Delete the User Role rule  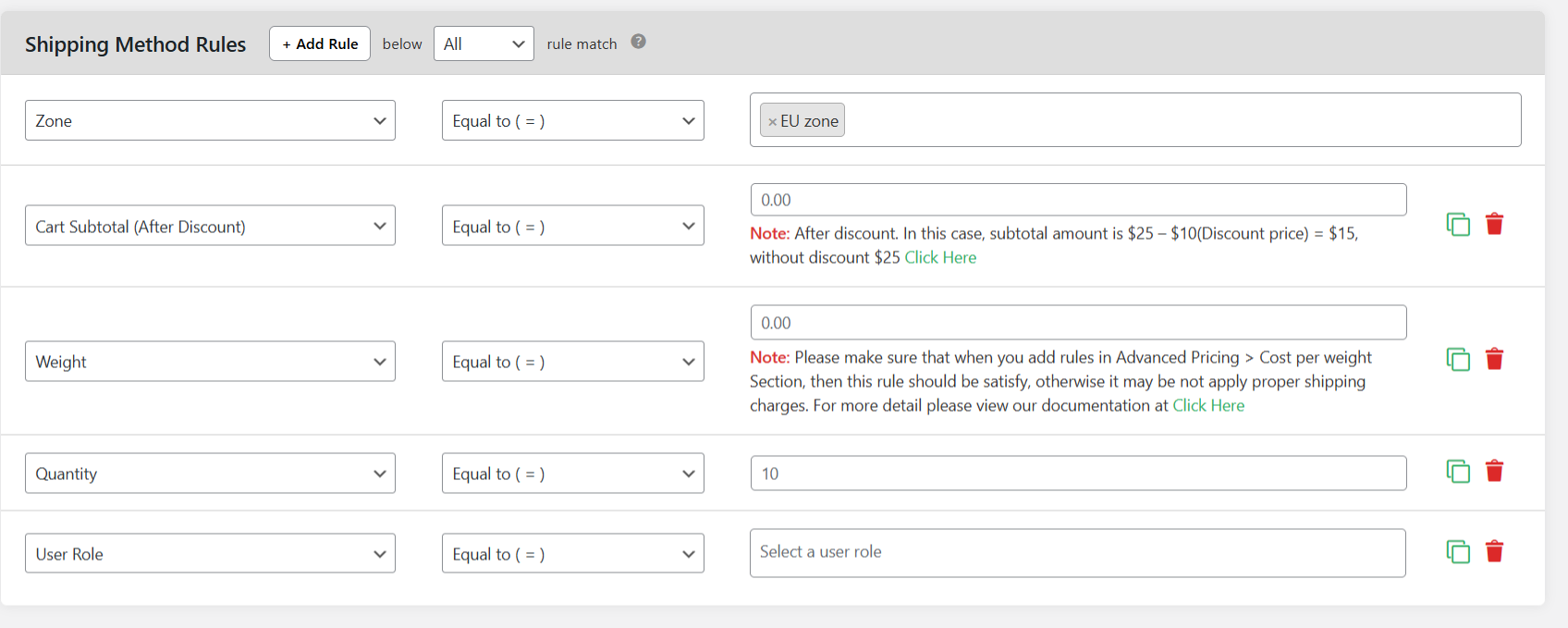[1494, 551]
